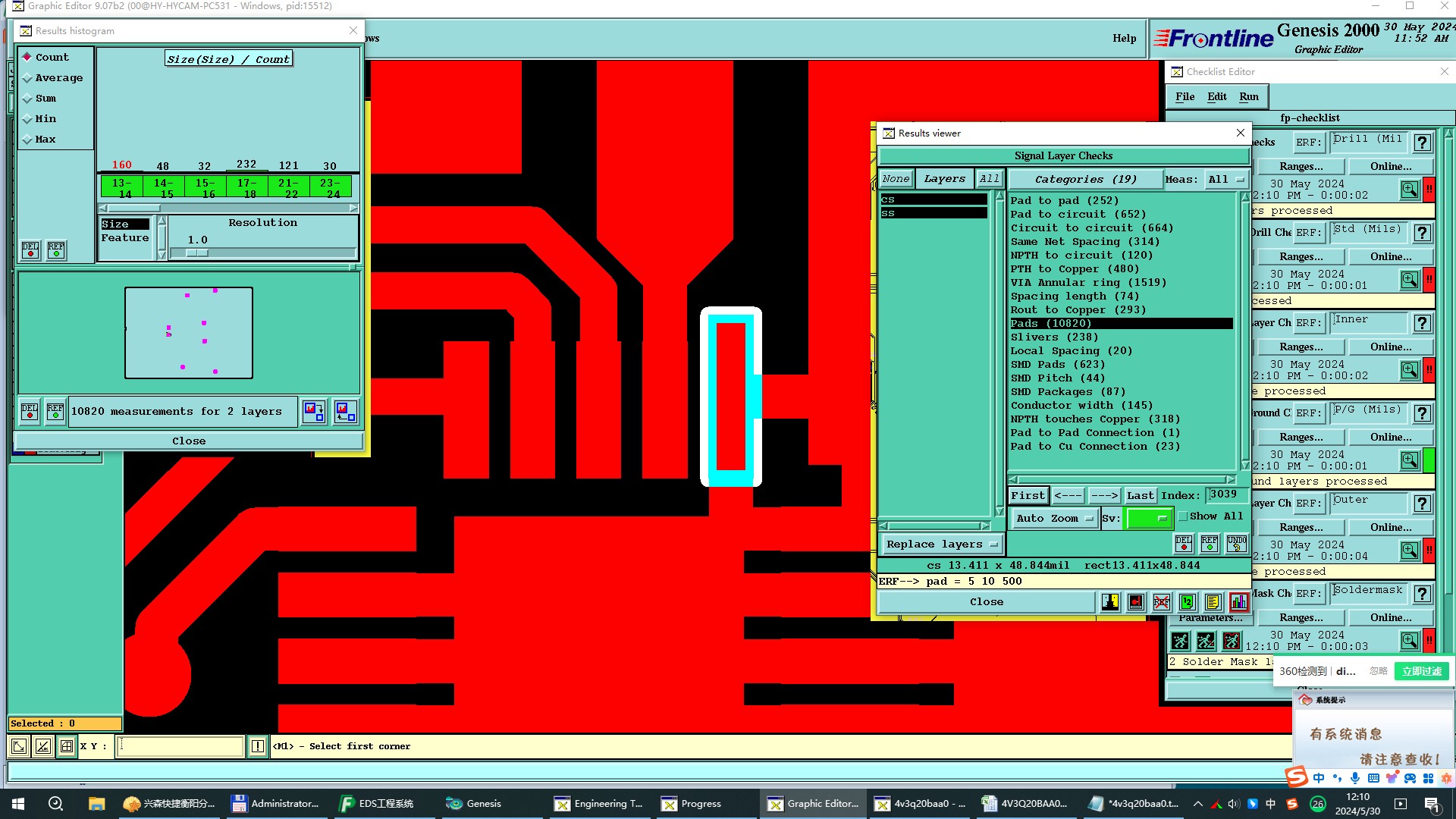Click the Categories (19) header button
This screenshot has height=819, width=1456.
(x=1085, y=180)
